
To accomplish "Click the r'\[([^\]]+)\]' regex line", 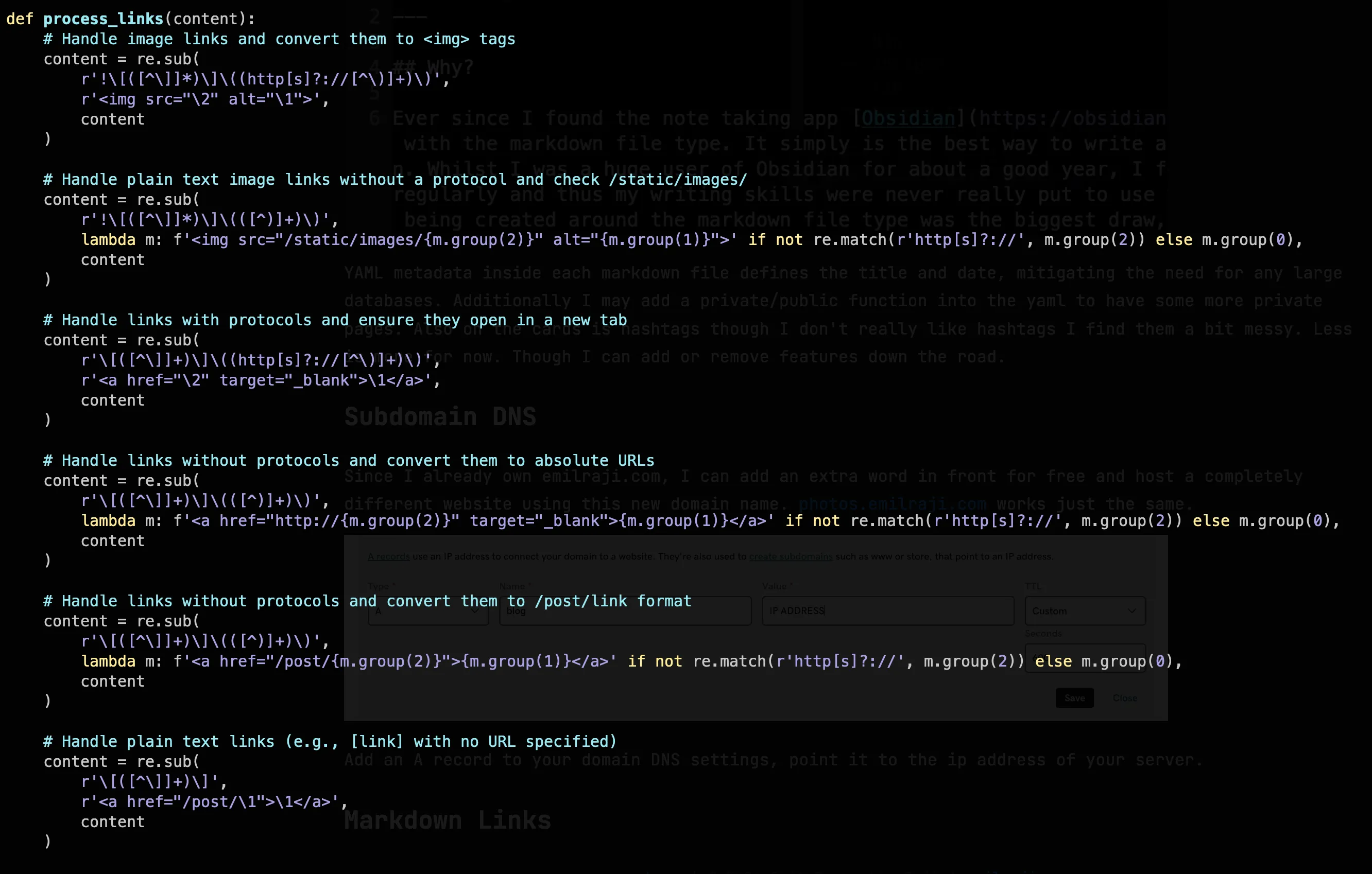I will 154,781.
